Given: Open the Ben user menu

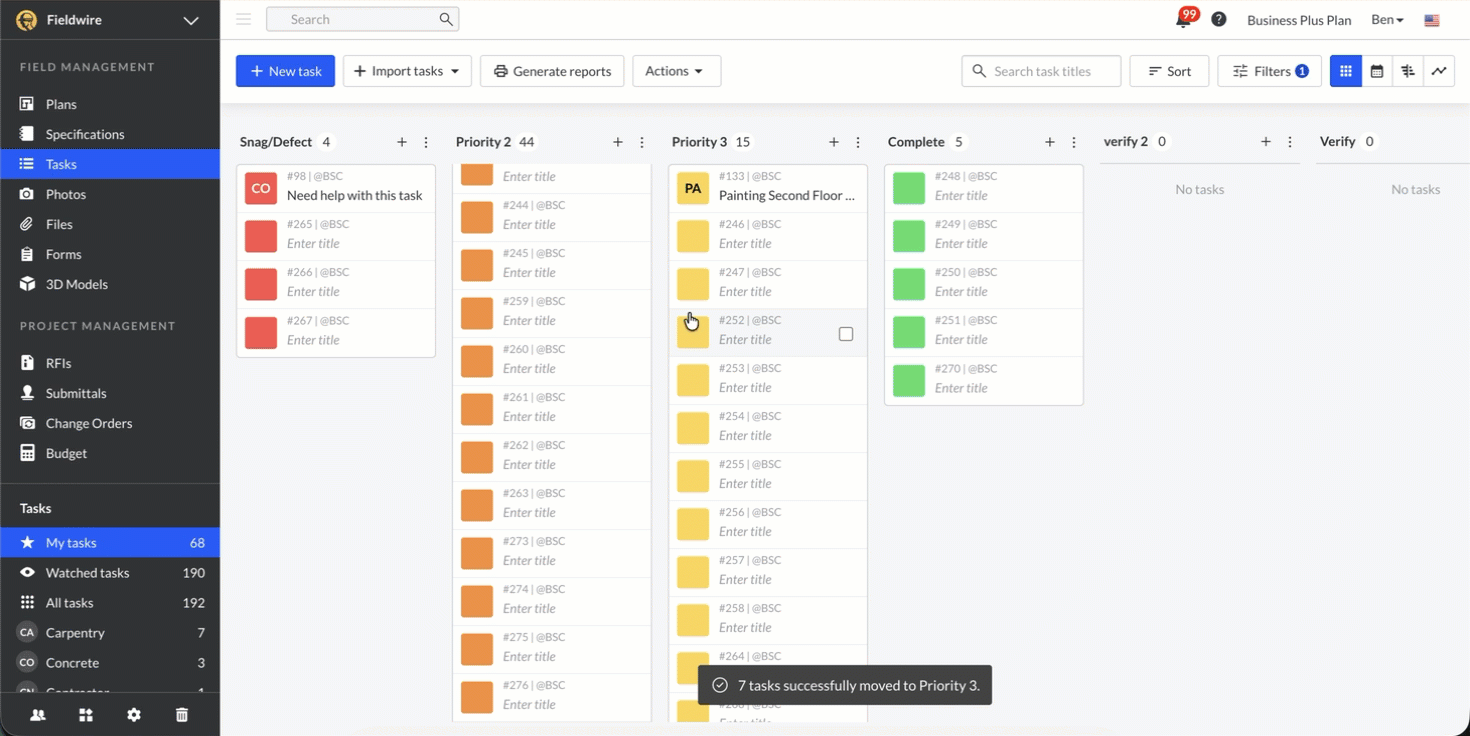Looking at the screenshot, I should 1387,20.
